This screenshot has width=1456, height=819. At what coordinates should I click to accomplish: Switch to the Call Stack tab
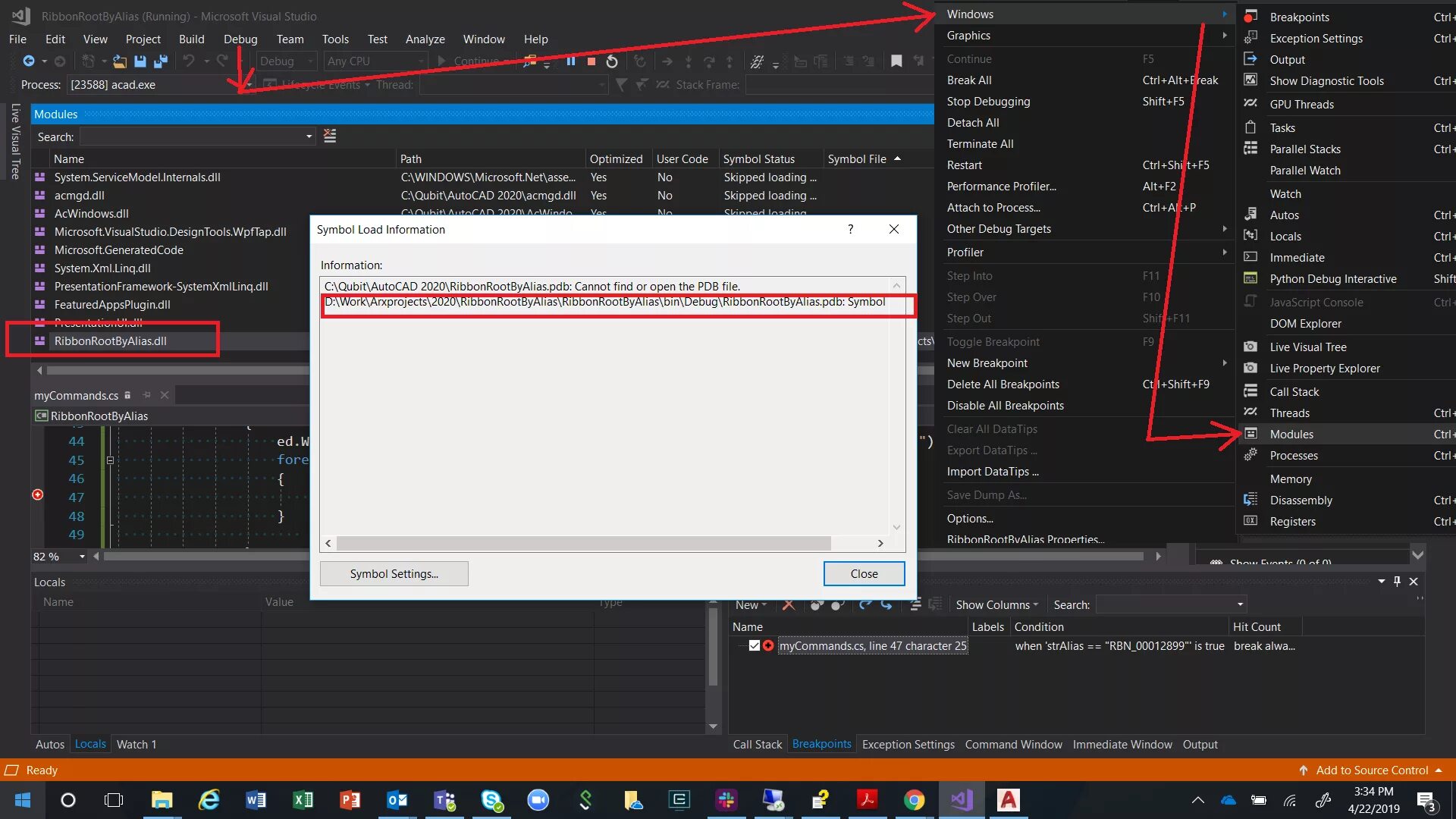(x=757, y=745)
